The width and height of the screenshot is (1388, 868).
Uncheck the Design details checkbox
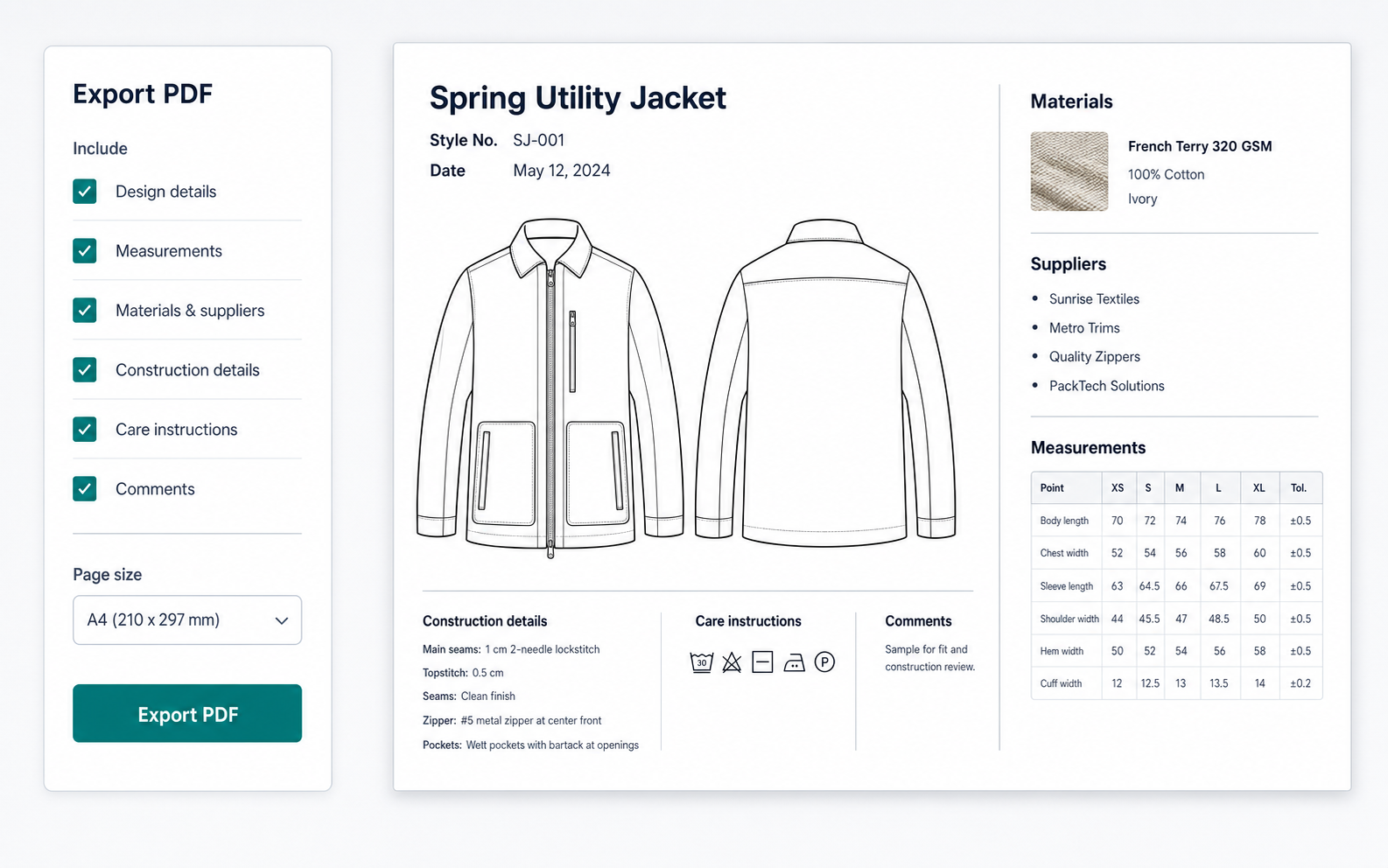click(85, 192)
